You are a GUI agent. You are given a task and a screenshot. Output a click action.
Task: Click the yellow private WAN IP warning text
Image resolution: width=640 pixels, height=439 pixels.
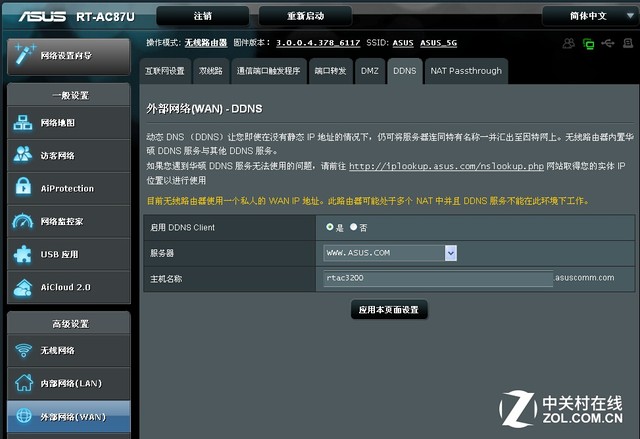(x=368, y=201)
